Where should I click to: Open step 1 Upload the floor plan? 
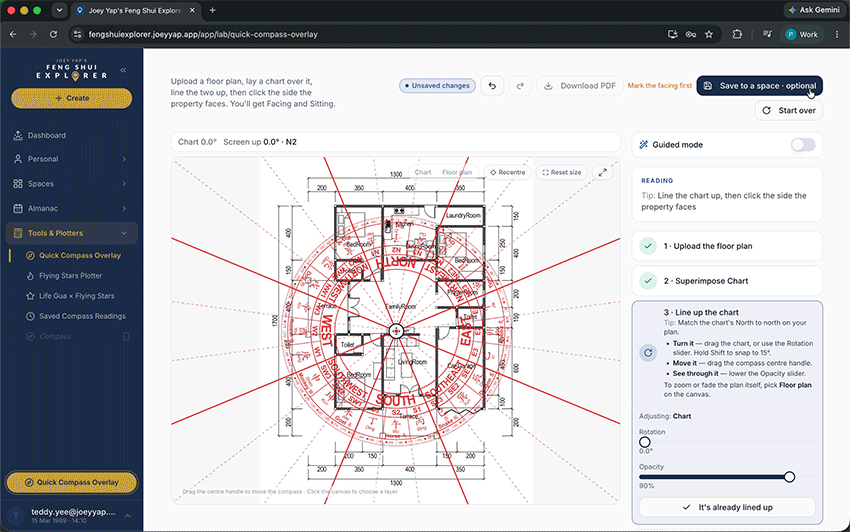(x=727, y=246)
